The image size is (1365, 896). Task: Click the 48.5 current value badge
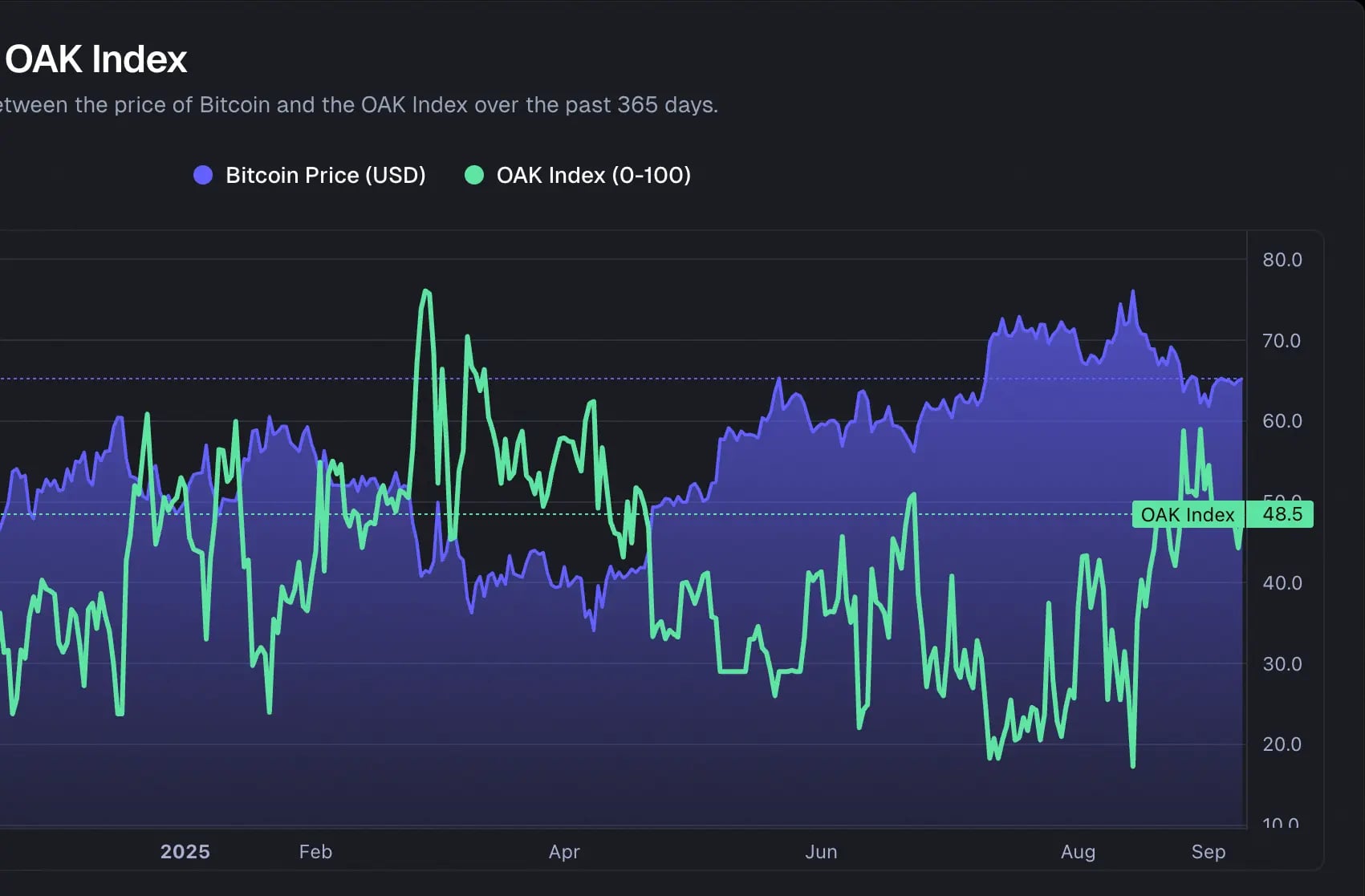[1281, 514]
